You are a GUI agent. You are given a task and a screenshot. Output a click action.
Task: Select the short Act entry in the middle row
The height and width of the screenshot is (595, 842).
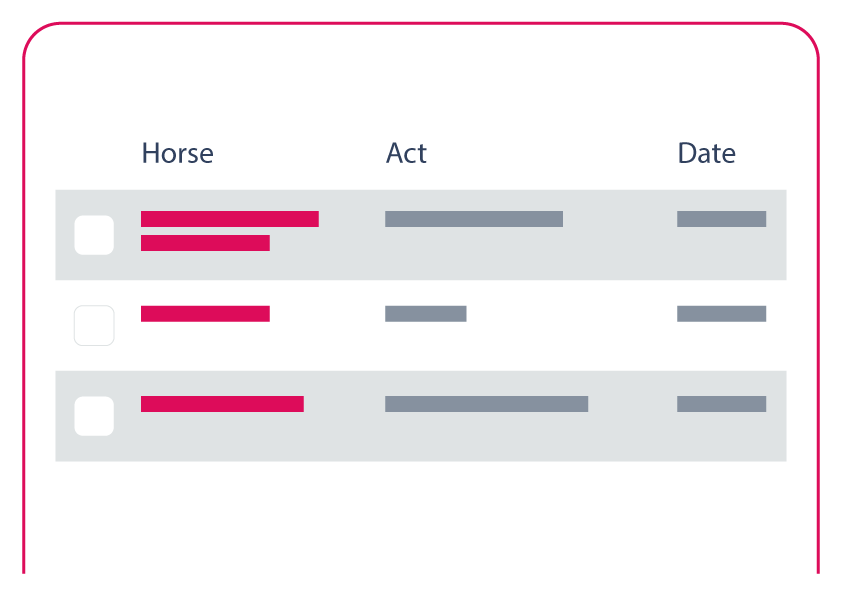tap(425, 314)
